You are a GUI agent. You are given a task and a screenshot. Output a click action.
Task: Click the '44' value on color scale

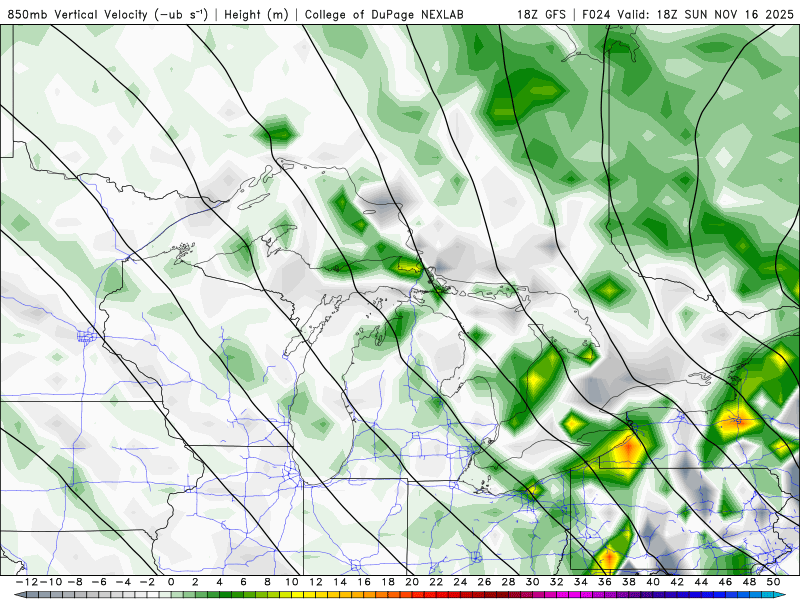click(x=702, y=582)
